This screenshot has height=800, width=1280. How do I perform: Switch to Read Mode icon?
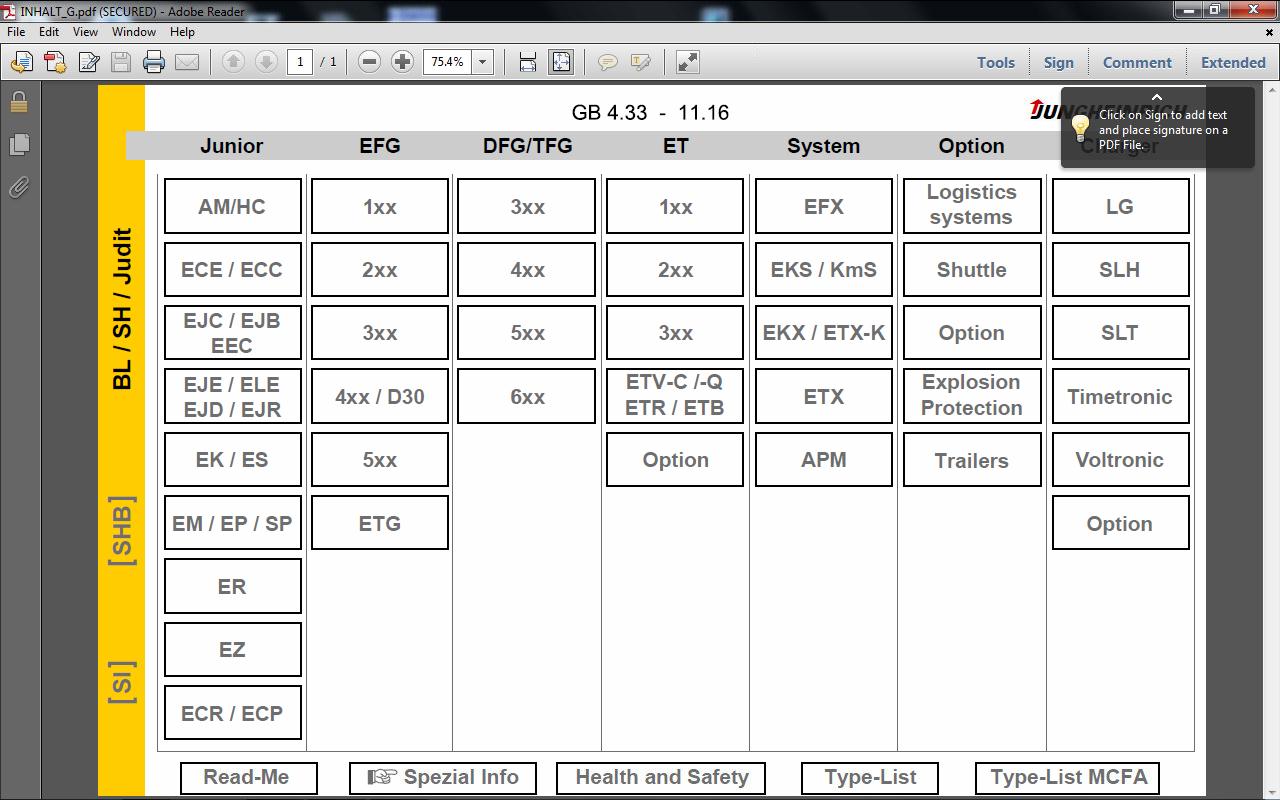pos(687,62)
